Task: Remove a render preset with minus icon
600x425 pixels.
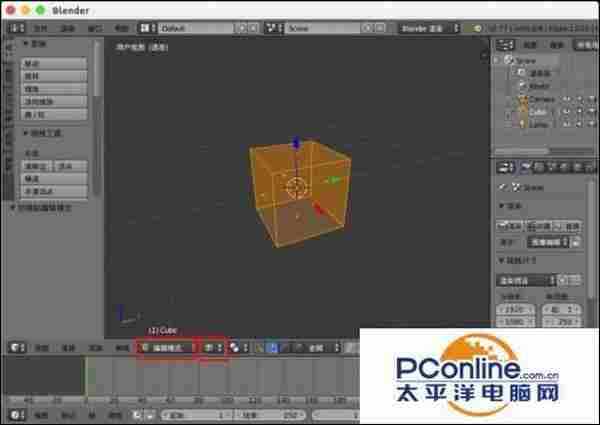Action: pos(574,280)
